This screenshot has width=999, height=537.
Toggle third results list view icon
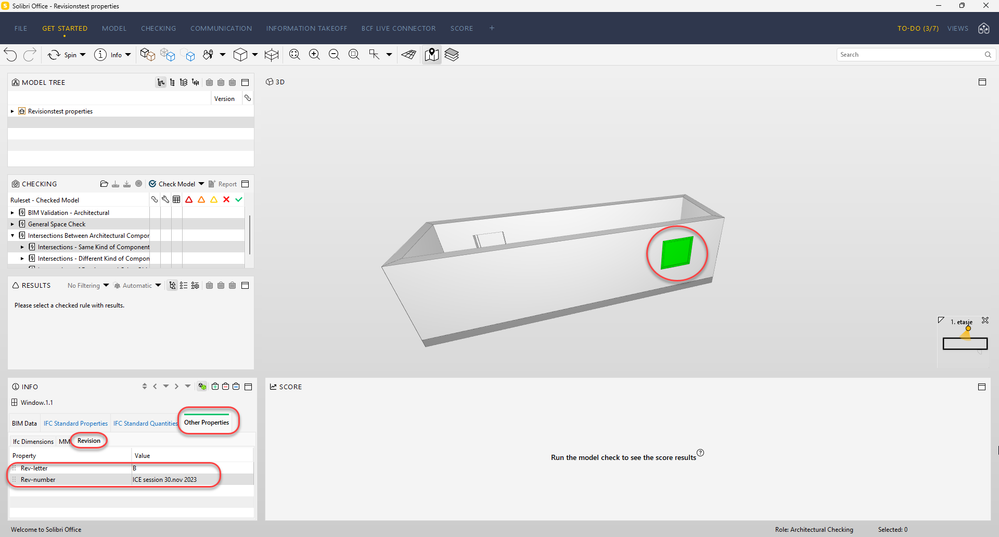tap(195, 285)
